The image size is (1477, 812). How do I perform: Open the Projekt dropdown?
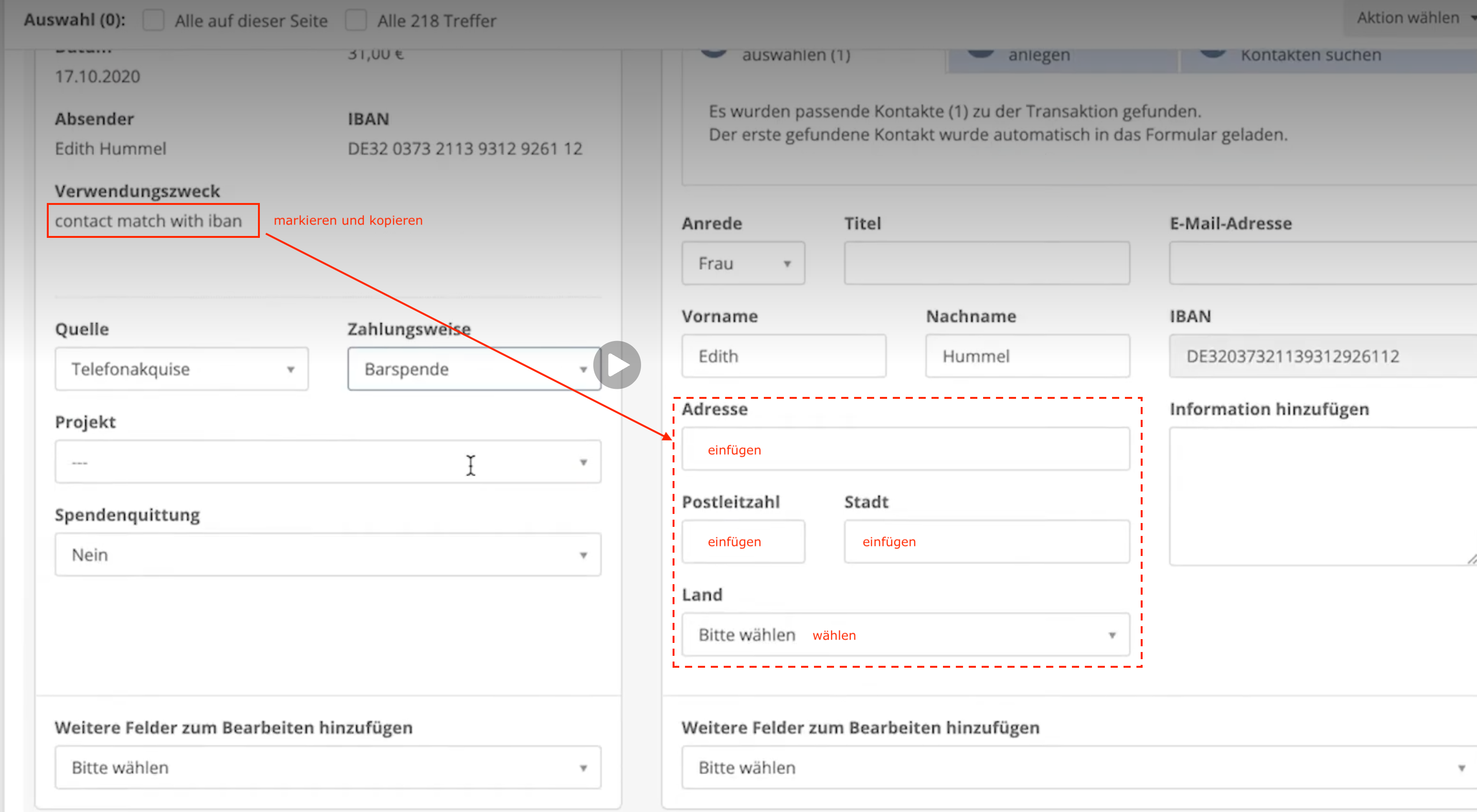click(327, 461)
